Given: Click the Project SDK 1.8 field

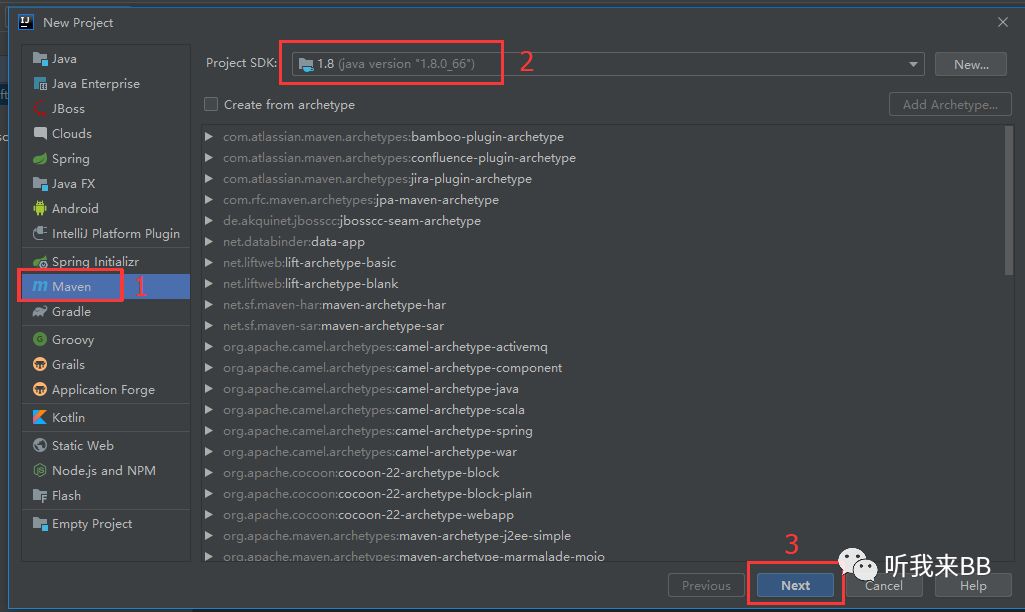Looking at the screenshot, I should (608, 64).
